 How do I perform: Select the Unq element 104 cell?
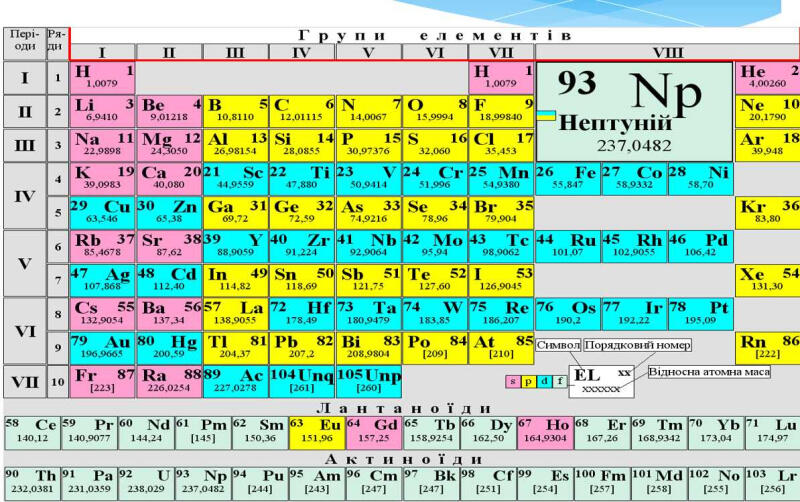(302, 381)
